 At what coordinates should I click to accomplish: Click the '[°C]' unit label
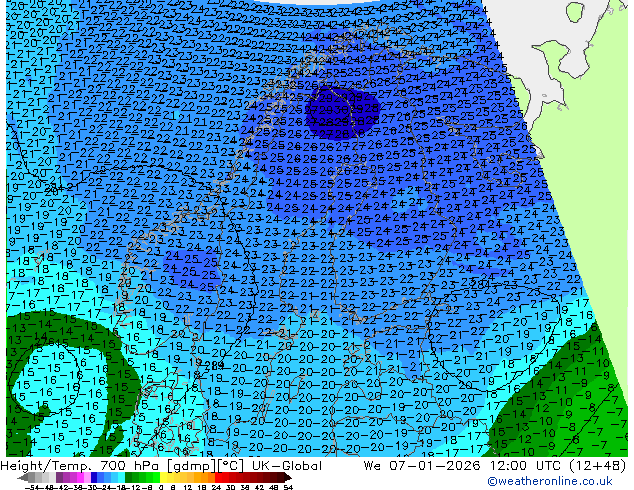[x=228, y=466]
